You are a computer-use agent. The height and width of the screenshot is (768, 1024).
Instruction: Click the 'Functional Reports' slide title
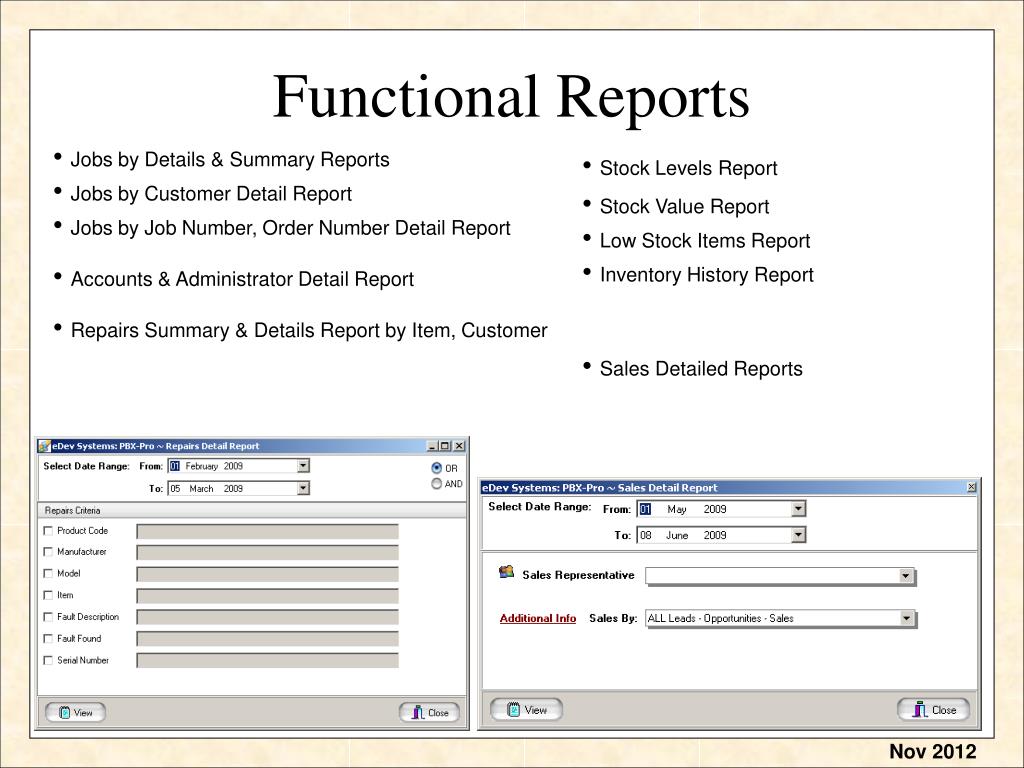[x=511, y=97]
